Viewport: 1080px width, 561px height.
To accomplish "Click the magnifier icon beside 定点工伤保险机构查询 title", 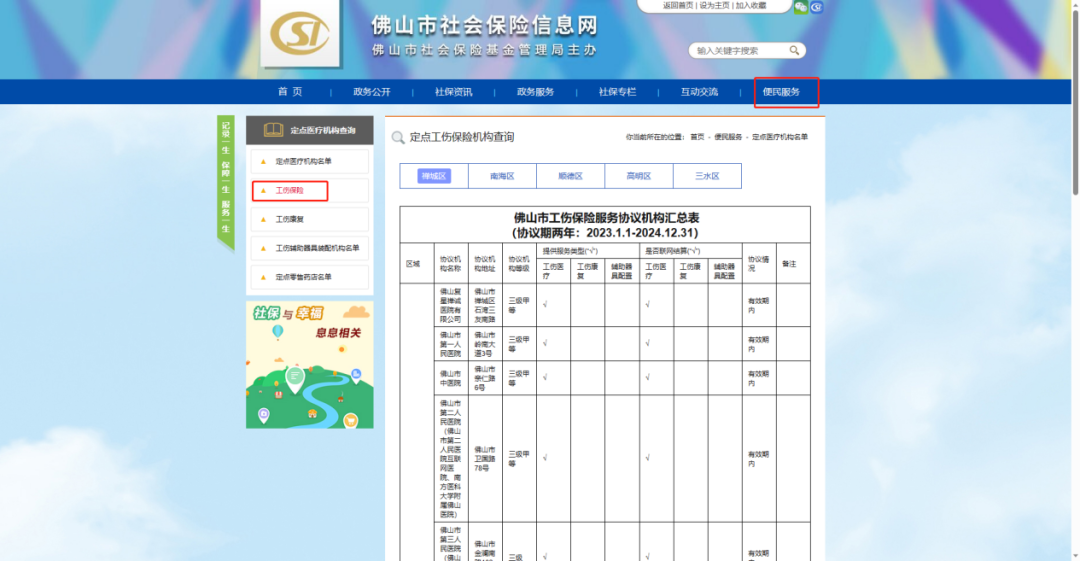I will point(398,137).
